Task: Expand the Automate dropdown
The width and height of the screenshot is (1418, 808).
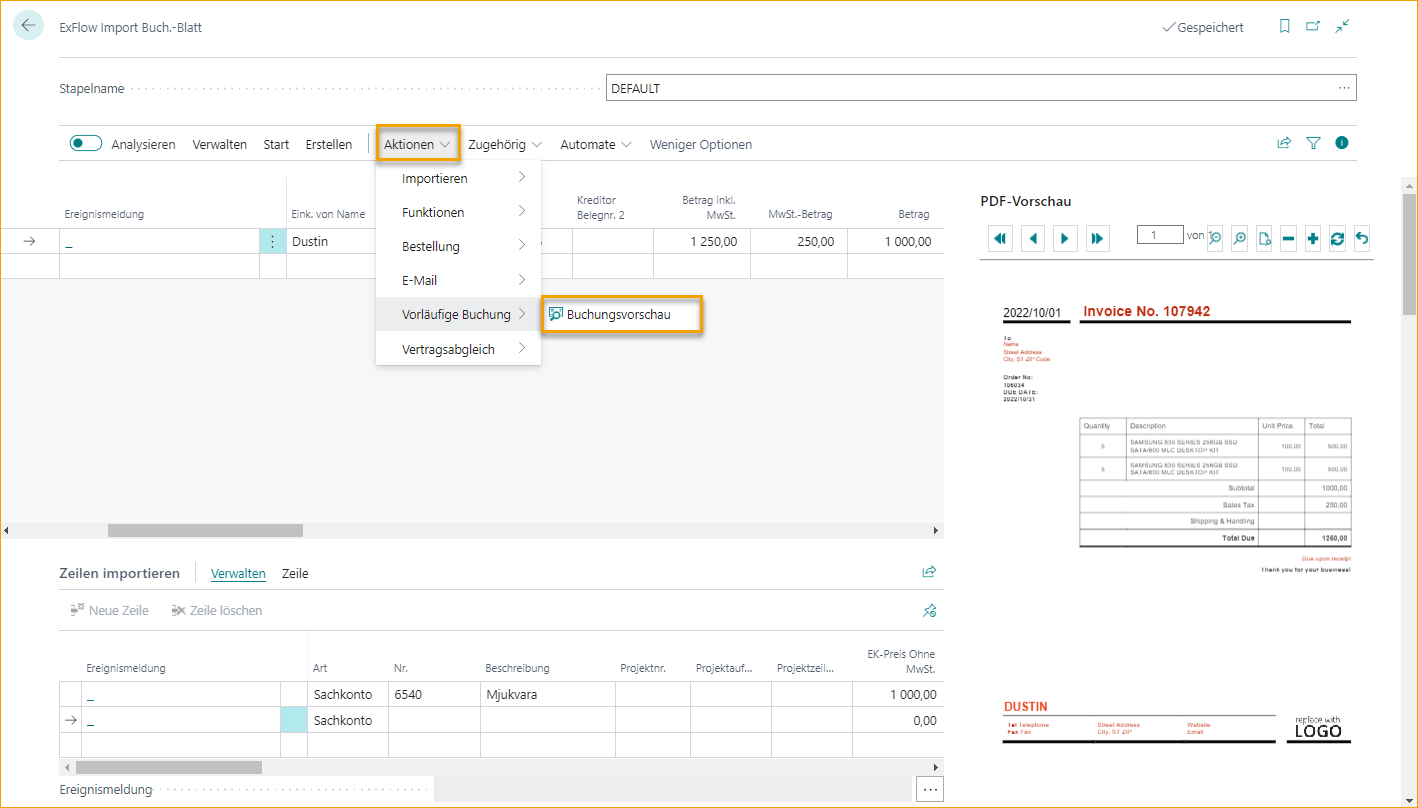Action: click(595, 144)
